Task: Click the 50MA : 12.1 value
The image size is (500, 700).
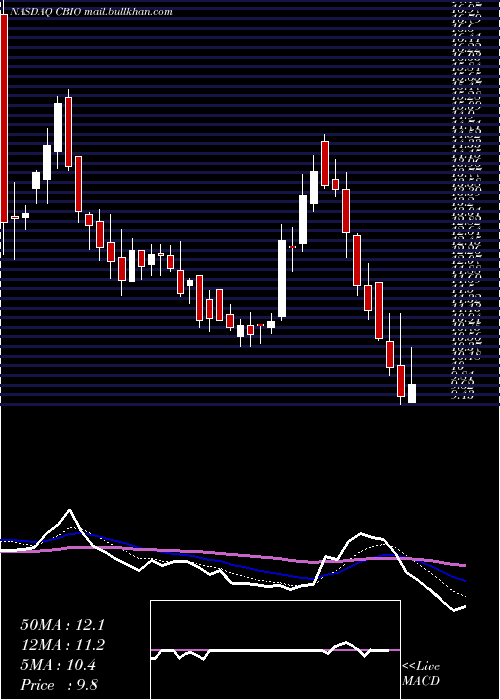Action: (x=62, y=625)
